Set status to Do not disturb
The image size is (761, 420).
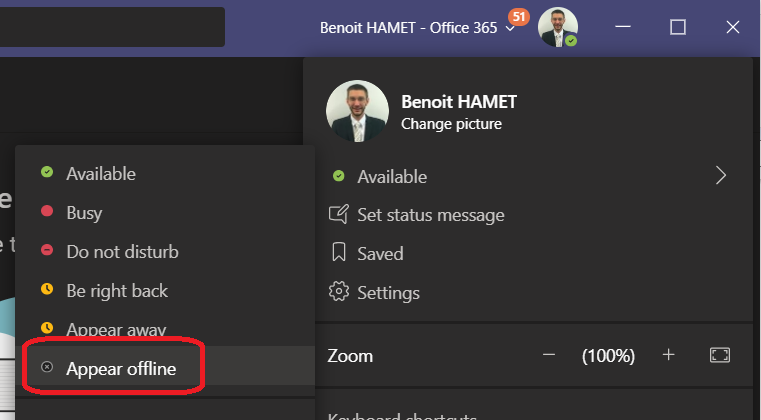(x=122, y=252)
